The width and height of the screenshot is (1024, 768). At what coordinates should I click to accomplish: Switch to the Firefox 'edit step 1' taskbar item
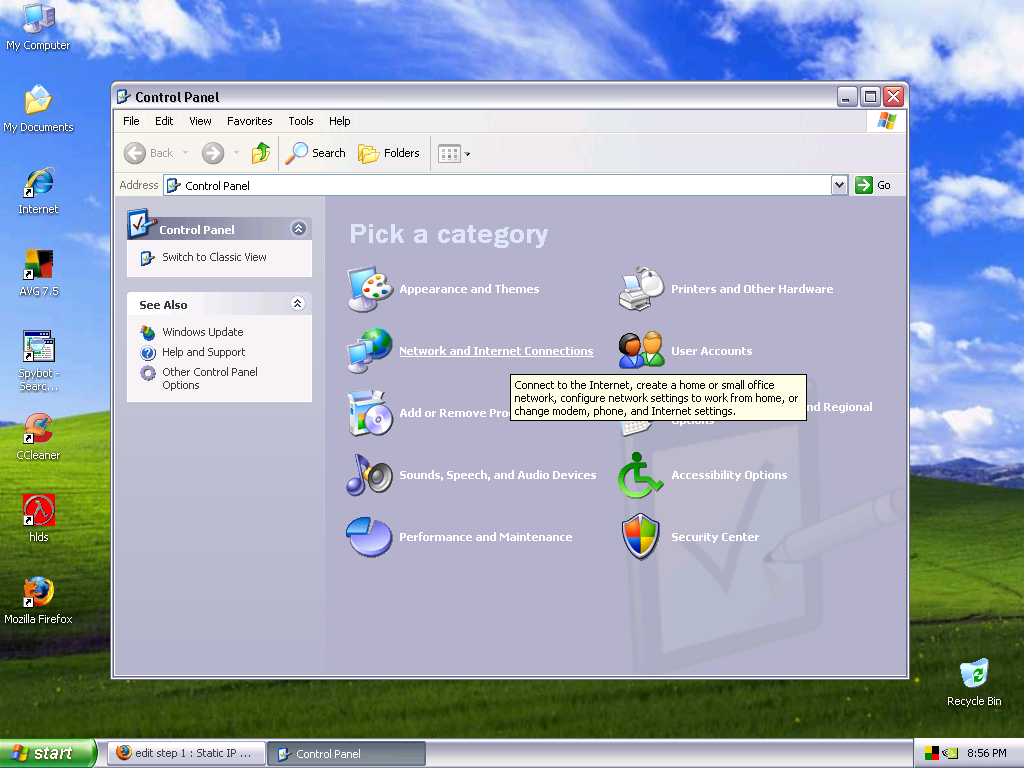(x=186, y=753)
